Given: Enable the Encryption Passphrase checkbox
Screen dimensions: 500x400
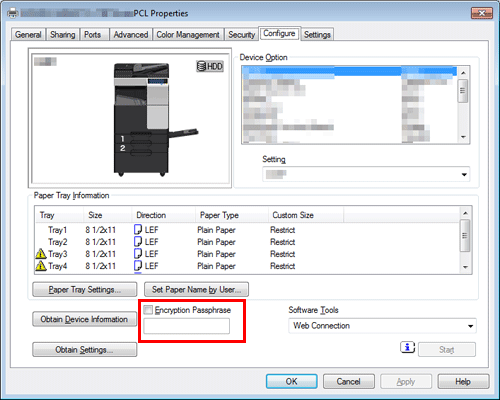Looking at the screenshot, I should [148, 310].
